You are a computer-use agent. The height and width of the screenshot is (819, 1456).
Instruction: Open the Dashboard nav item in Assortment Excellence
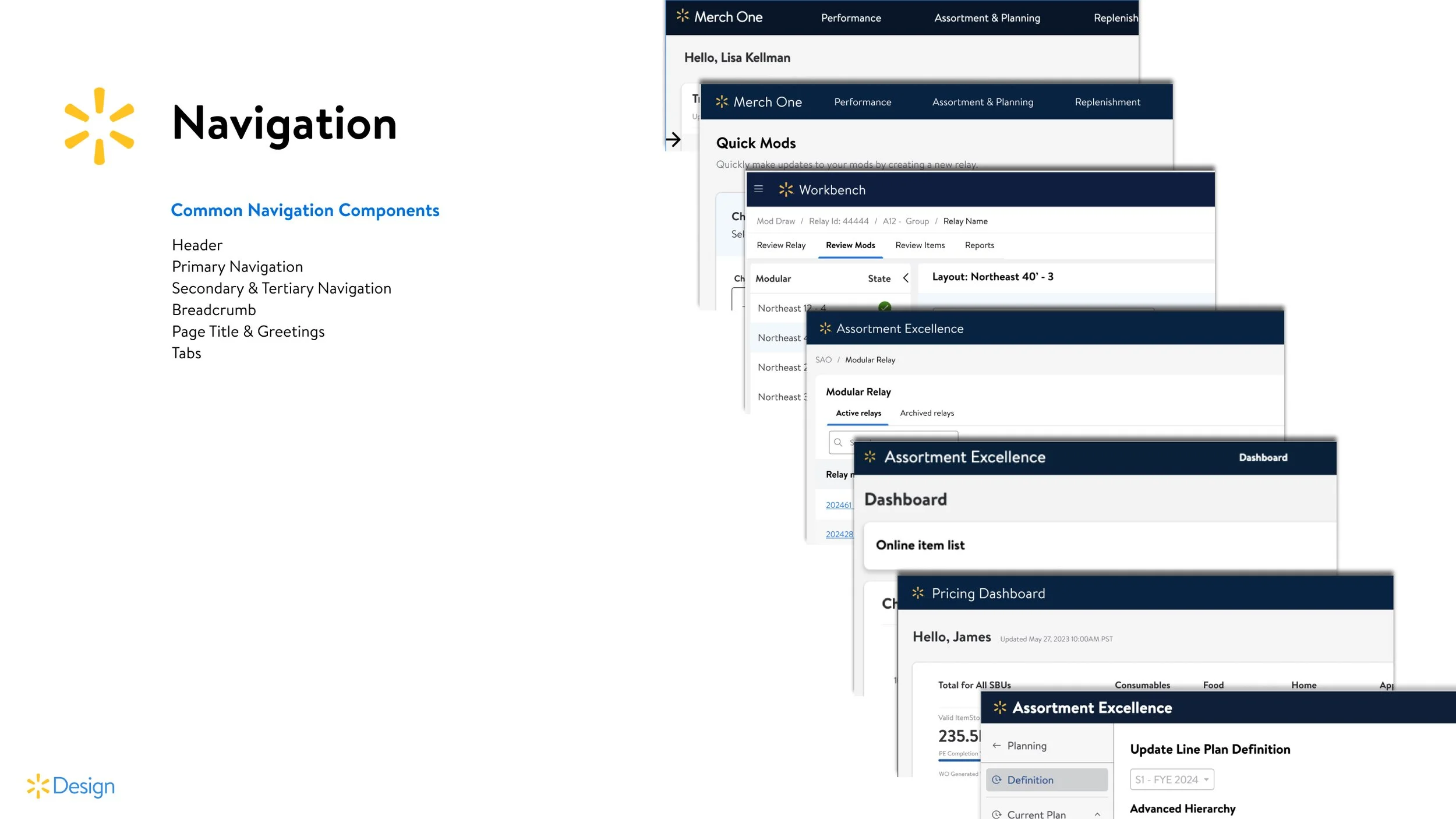(x=1263, y=457)
